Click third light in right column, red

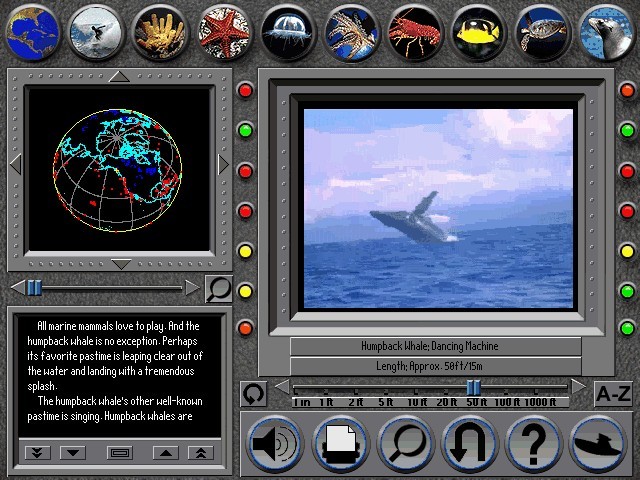pyautogui.click(x=627, y=171)
